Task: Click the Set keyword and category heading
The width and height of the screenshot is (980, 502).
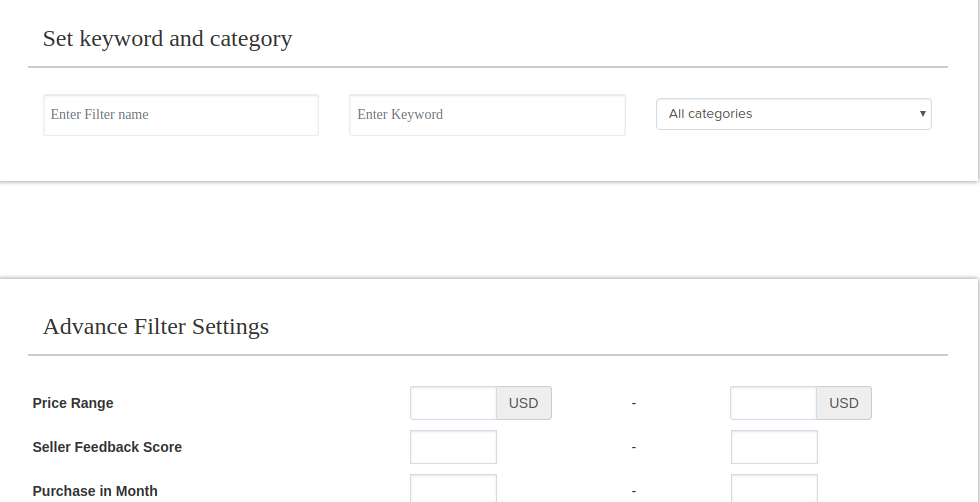Action: point(167,39)
